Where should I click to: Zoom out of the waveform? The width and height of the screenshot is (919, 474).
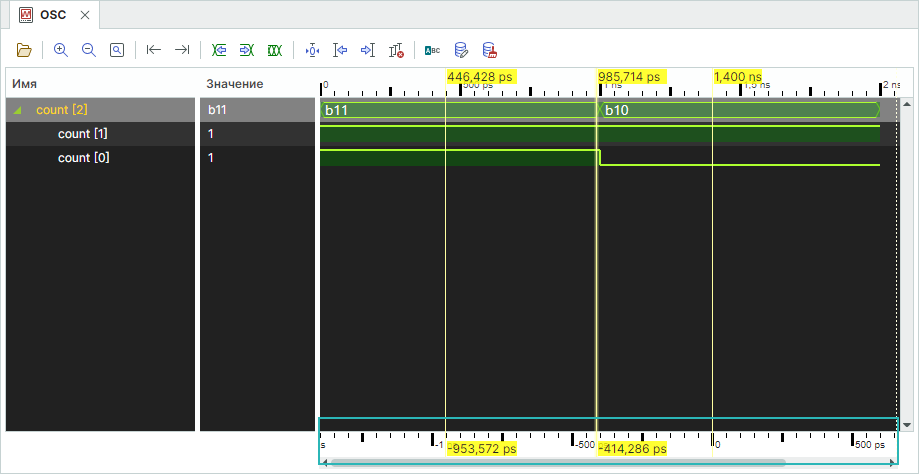89,50
